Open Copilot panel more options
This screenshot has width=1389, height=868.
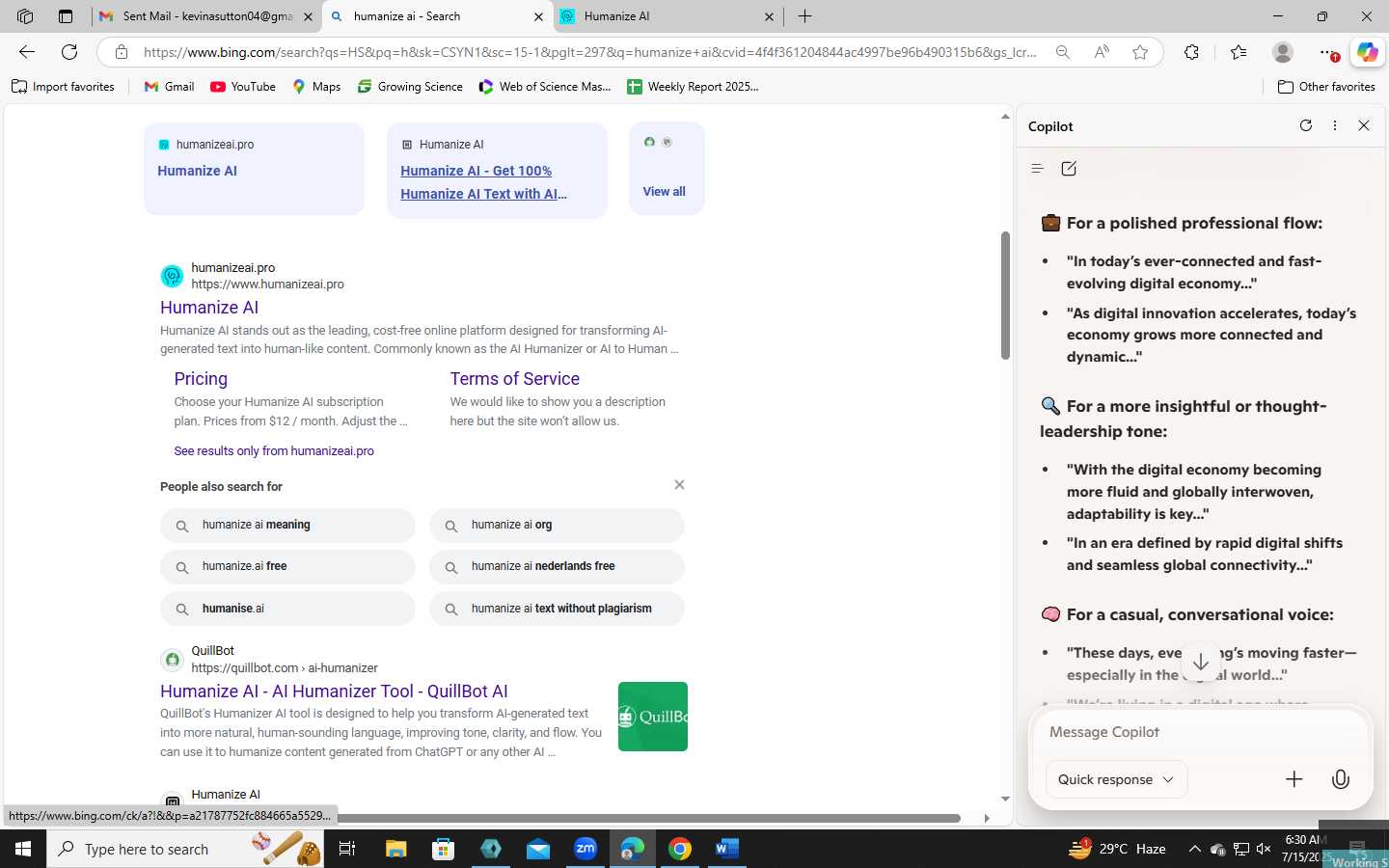coord(1335,125)
